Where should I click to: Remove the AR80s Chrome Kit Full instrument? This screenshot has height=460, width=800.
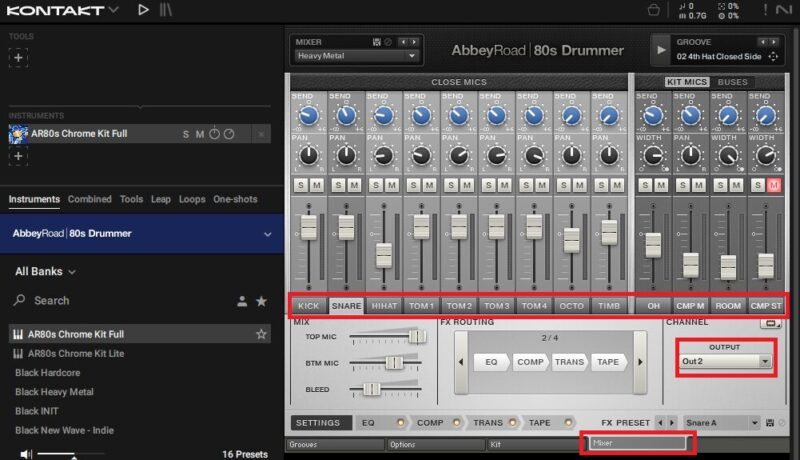pyautogui.click(x=261, y=134)
